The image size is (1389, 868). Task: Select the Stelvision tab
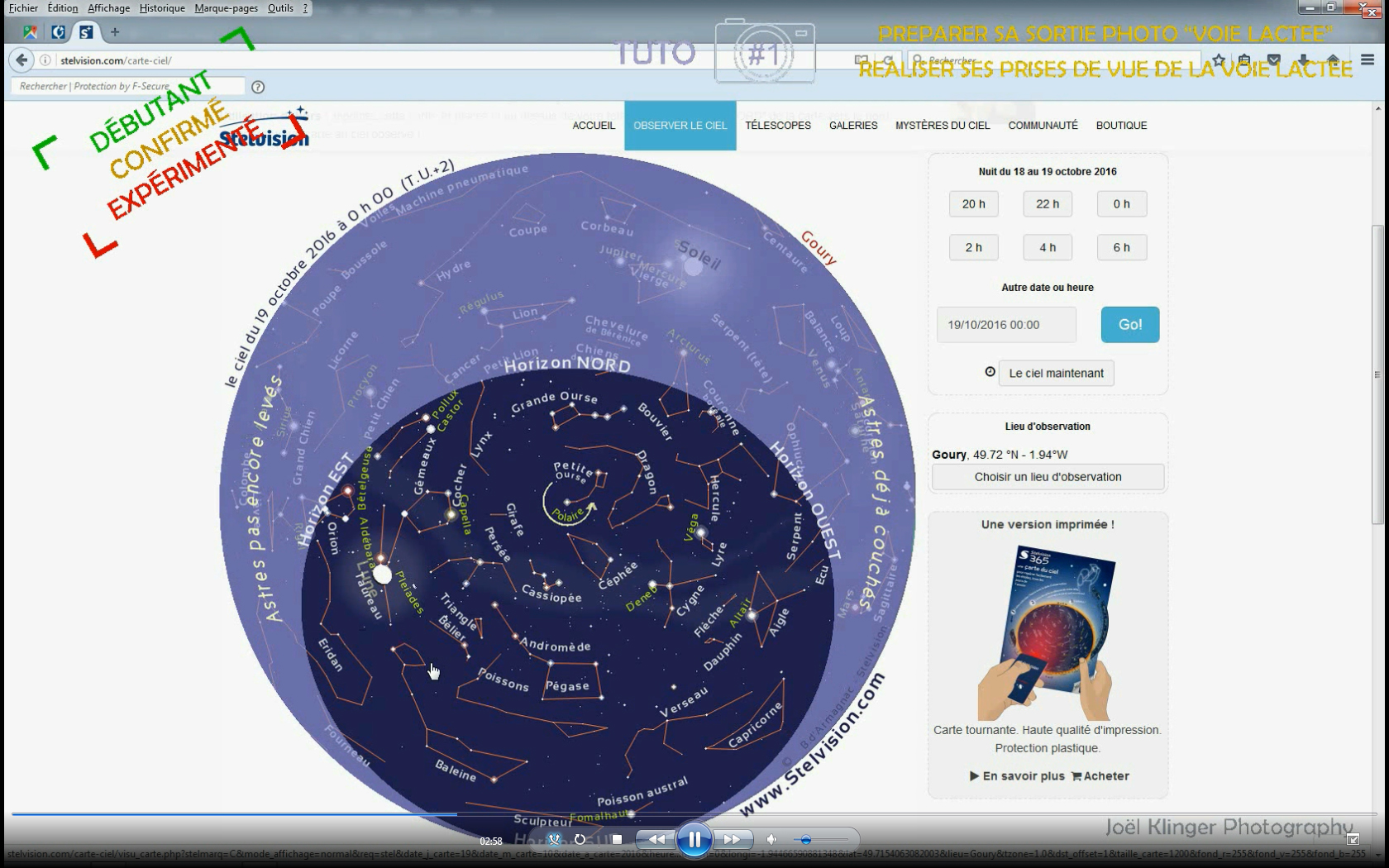click(x=86, y=32)
